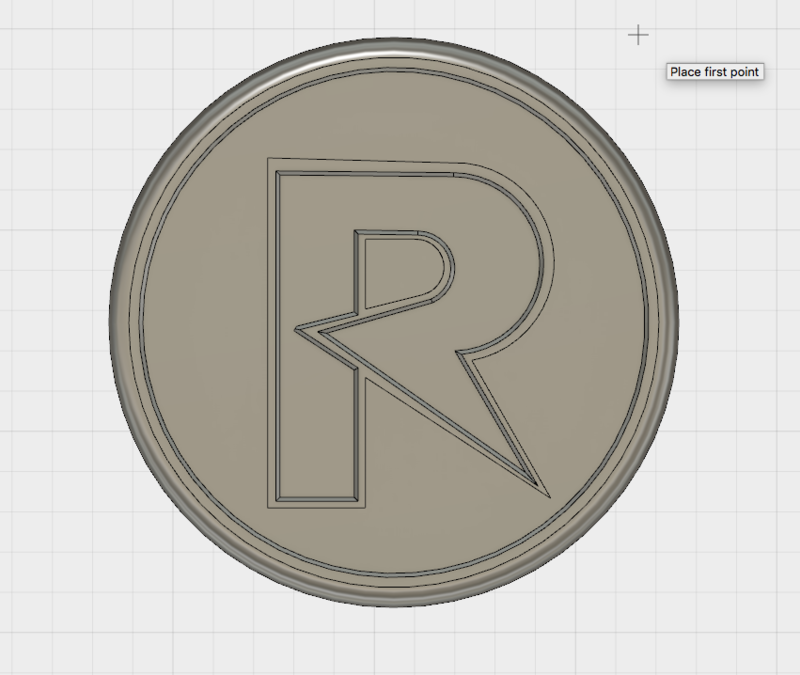Image resolution: width=800 pixels, height=675 pixels.
Task: Click the flat coin face left of R
Action: click(x=205, y=330)
